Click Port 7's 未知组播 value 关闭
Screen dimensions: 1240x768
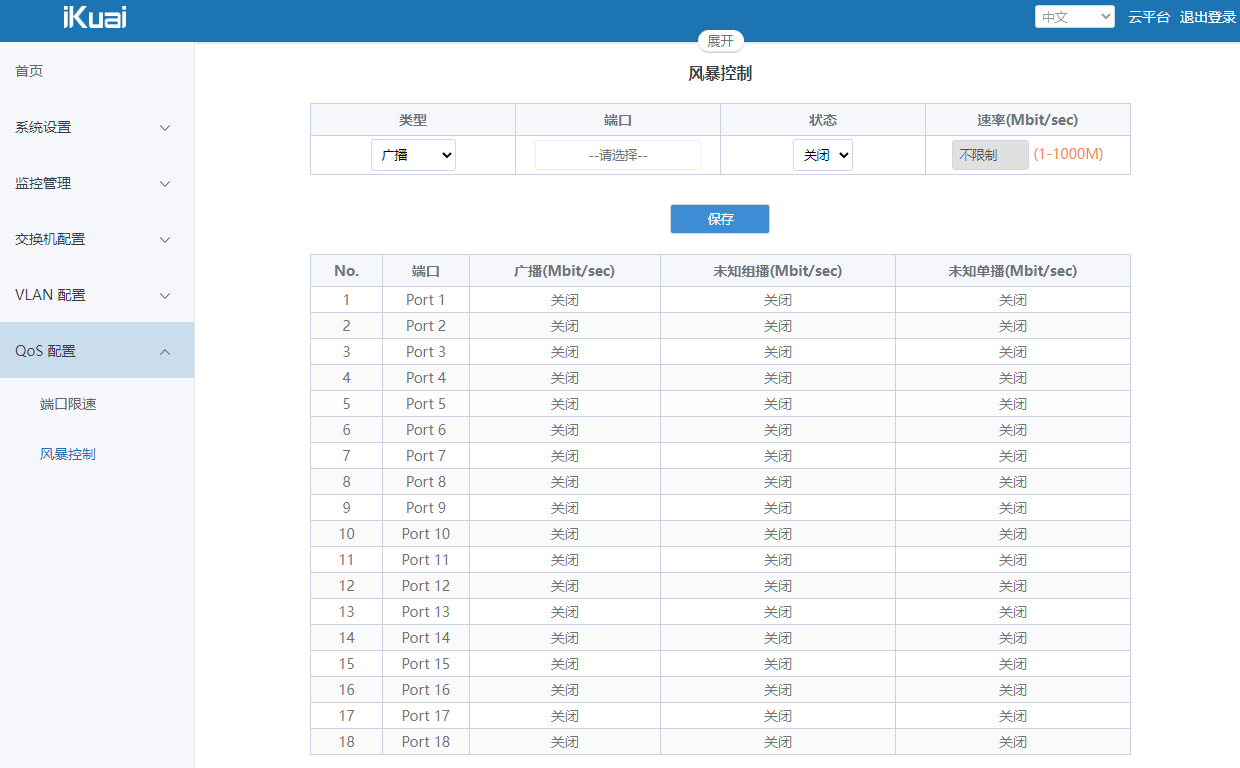coord(778,456)
